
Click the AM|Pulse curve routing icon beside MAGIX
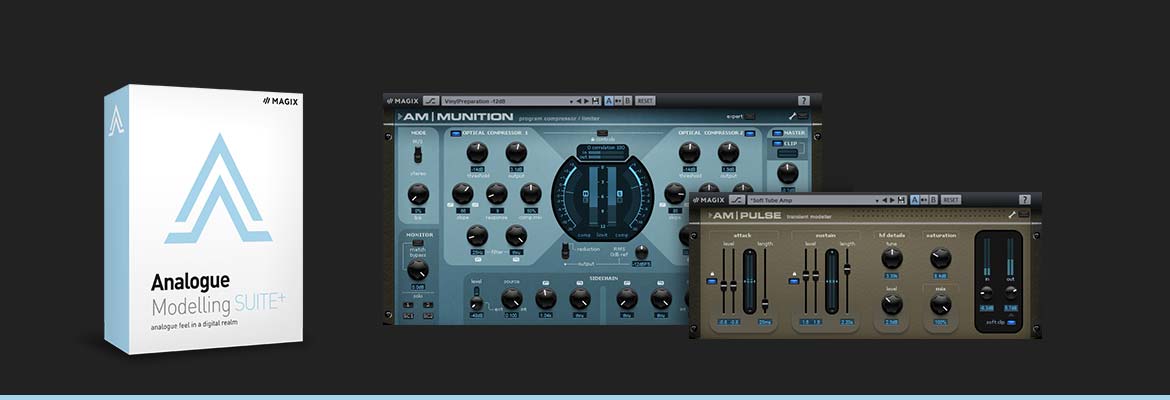click(737, 200)
